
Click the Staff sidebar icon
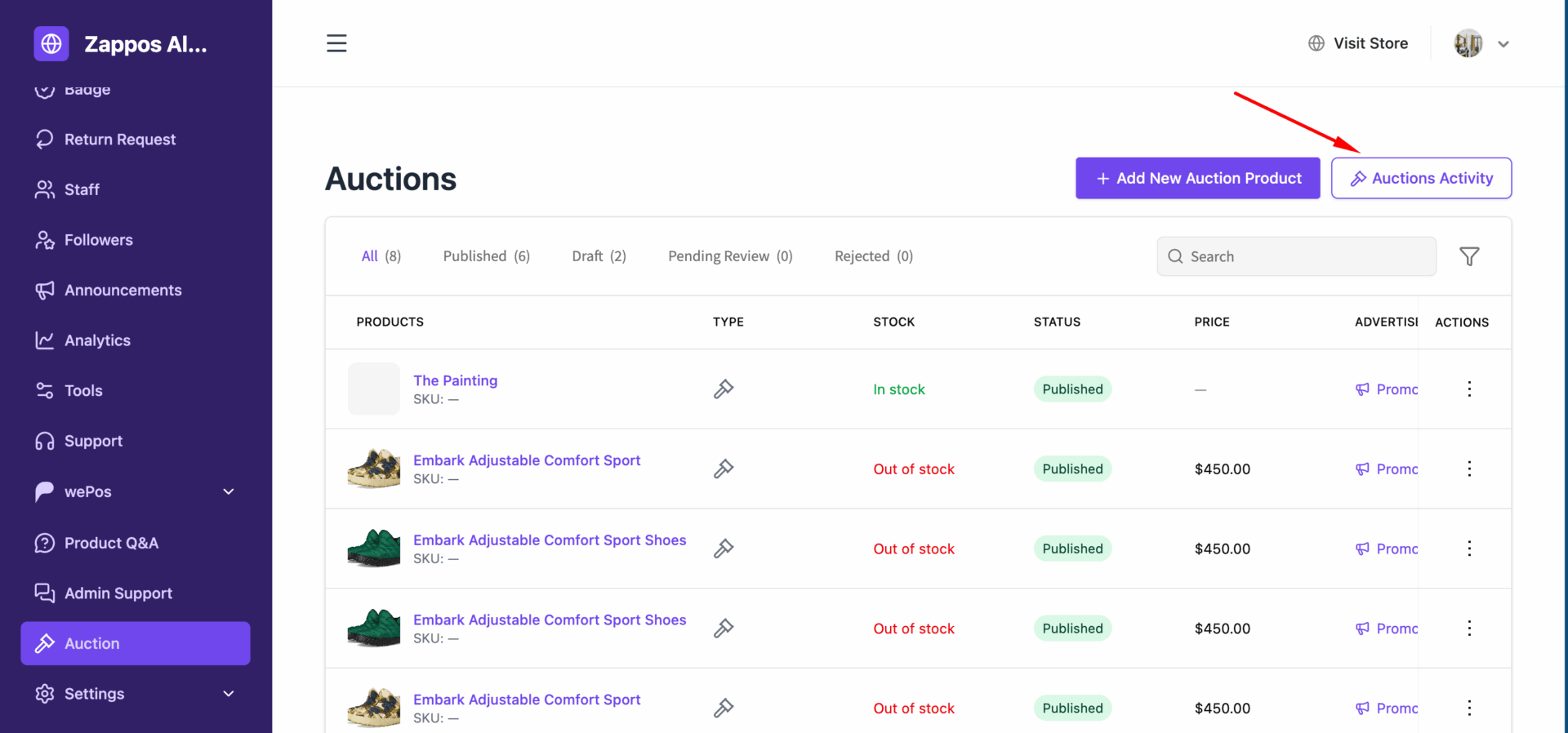click(x=45, y=189)
